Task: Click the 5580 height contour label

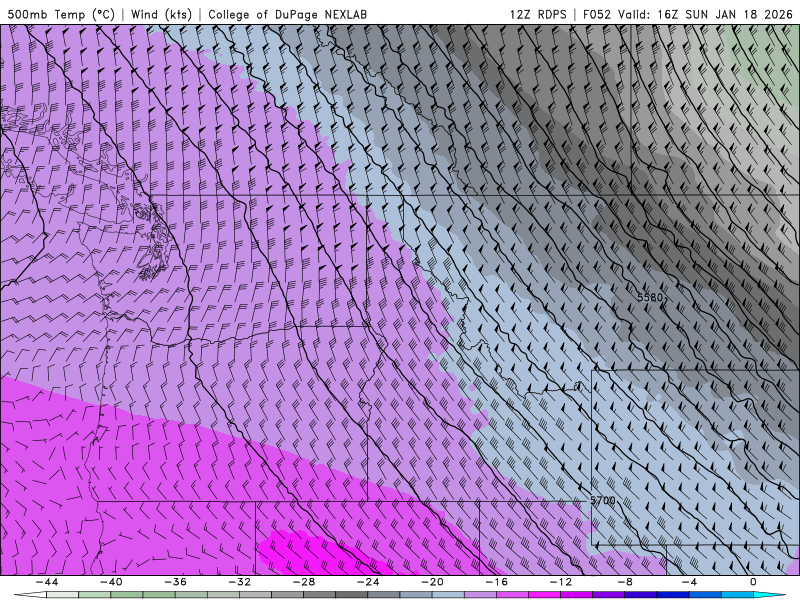Action: 650,297
